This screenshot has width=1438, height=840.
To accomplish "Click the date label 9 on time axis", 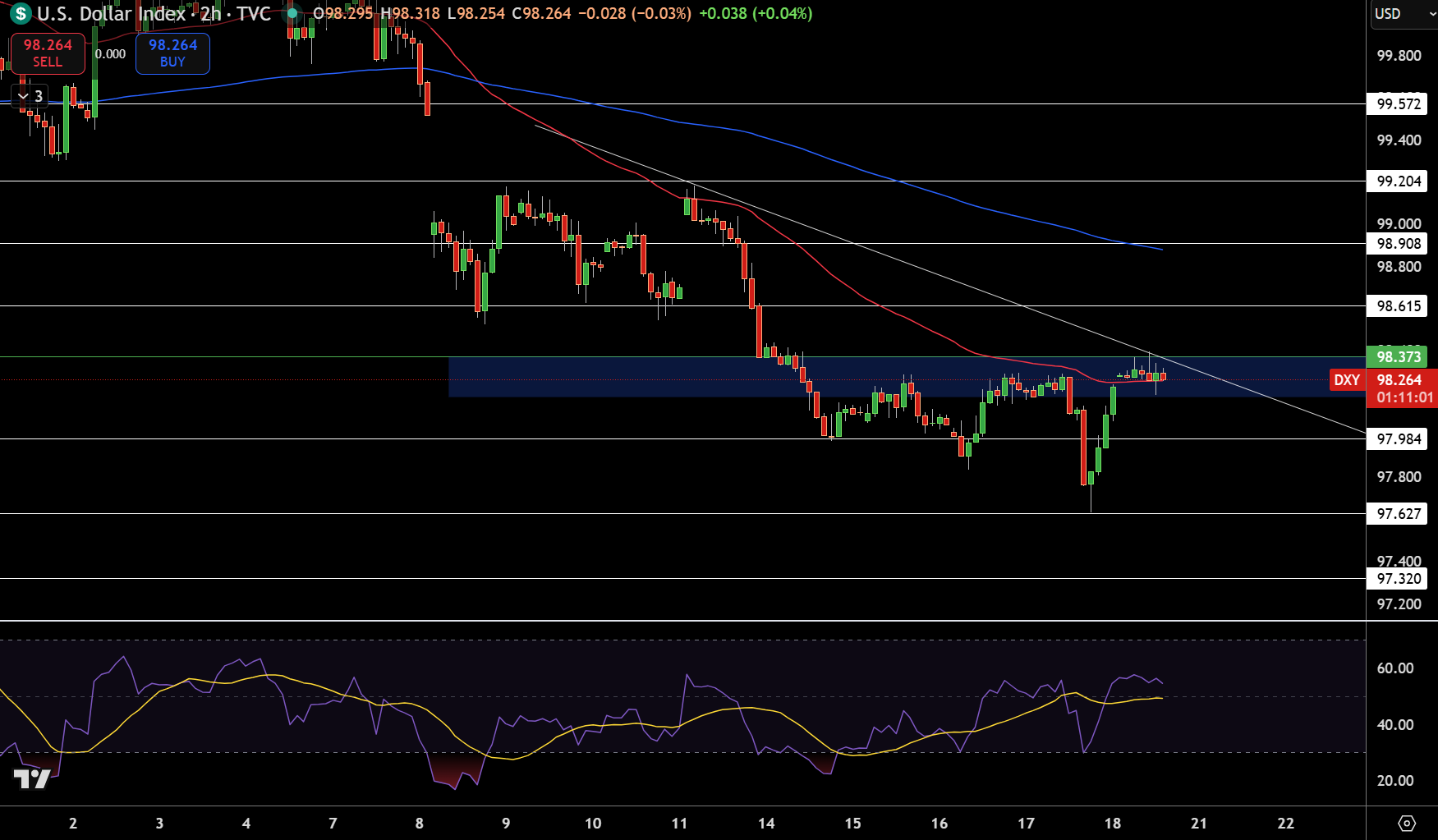I will click(x=506, y=823).
